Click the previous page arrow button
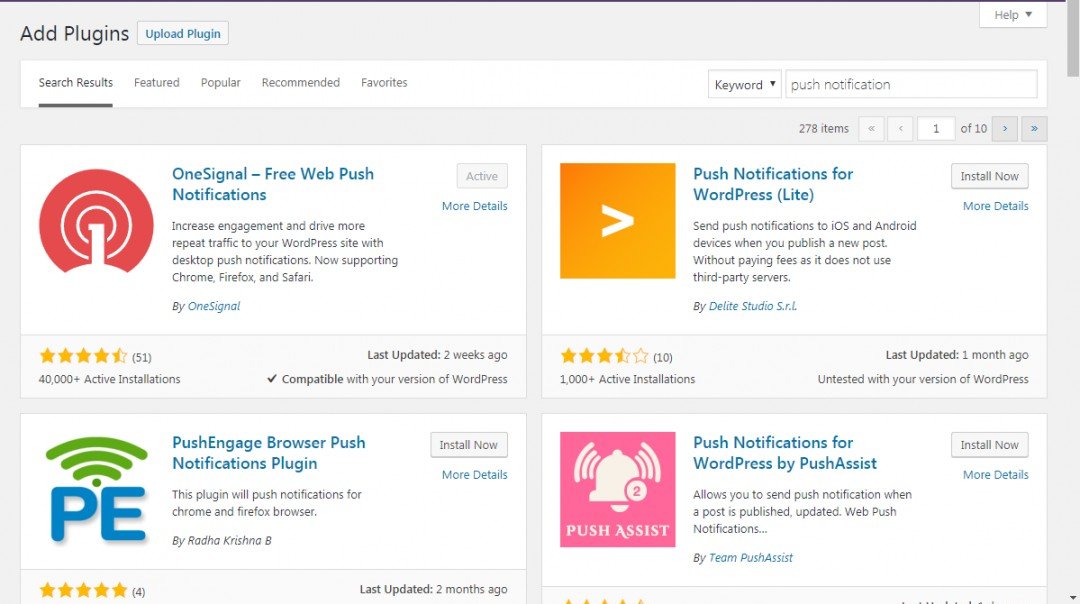Screen dimensions: 1080x604 point(900,129)
